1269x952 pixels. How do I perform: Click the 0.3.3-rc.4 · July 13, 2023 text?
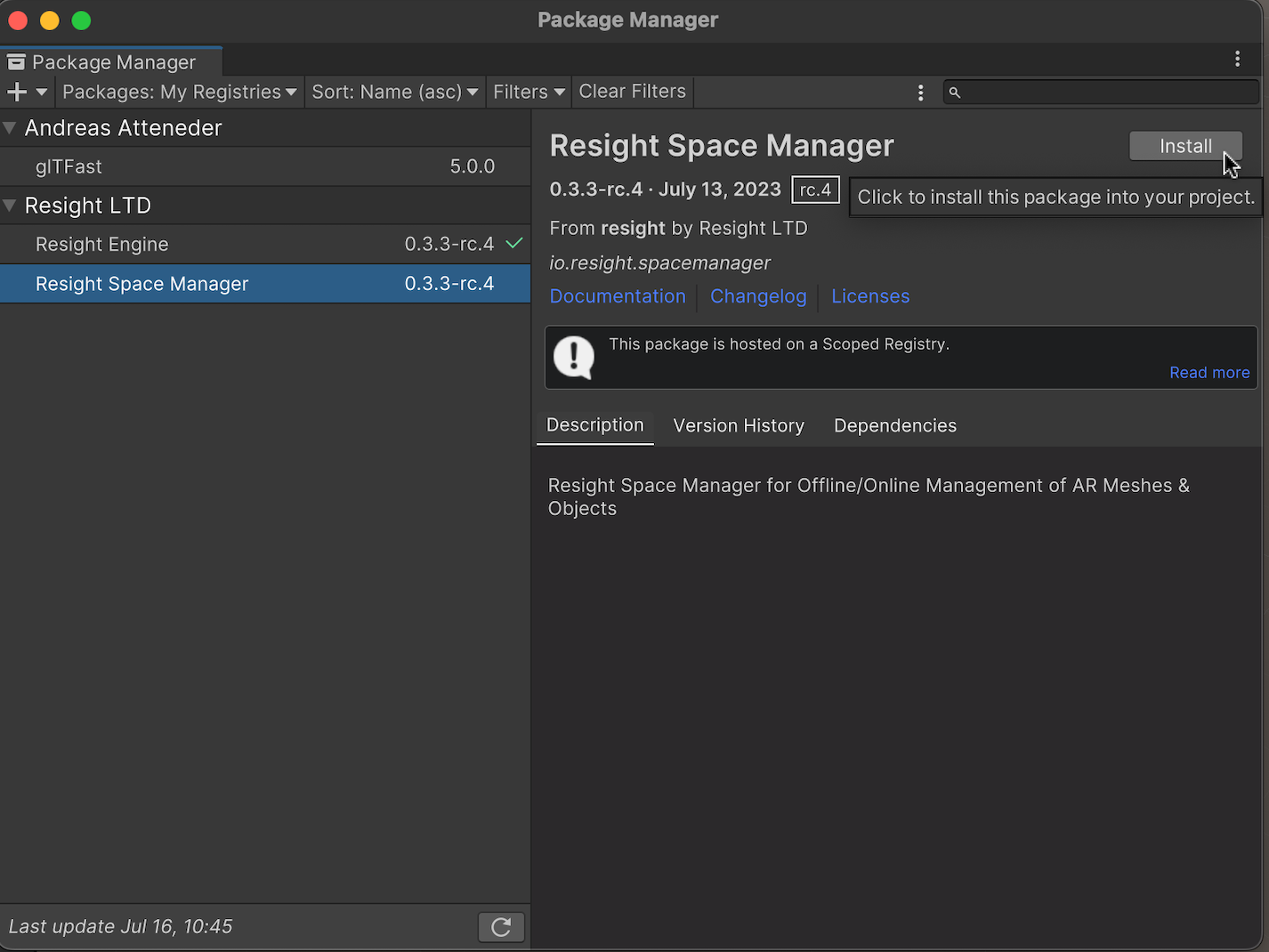point(666,190)
